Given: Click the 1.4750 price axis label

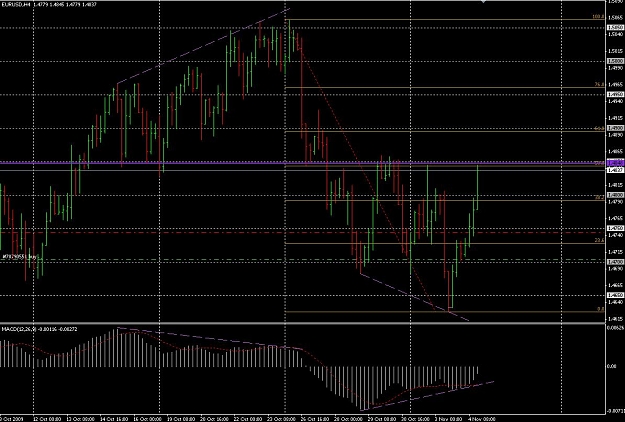Looking at the screenshot, I should click(x=615, y=228).
